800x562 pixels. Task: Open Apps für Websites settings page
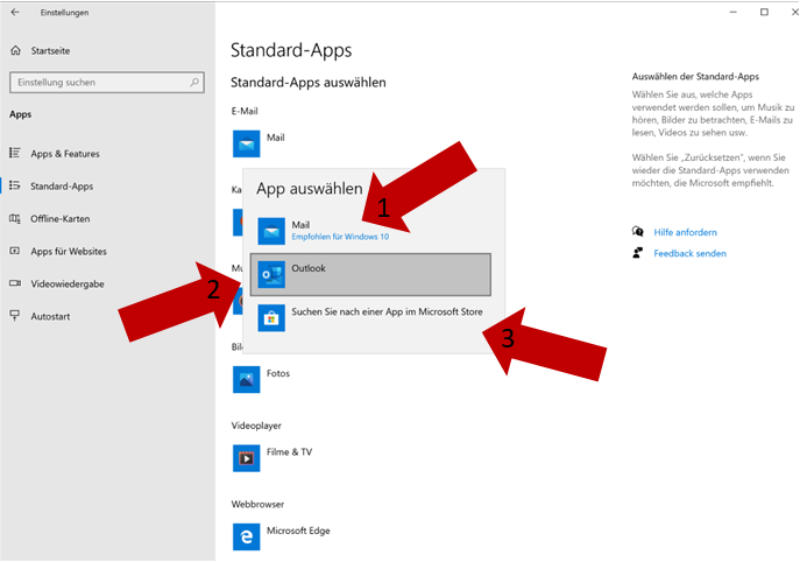(x=68, y=251)
